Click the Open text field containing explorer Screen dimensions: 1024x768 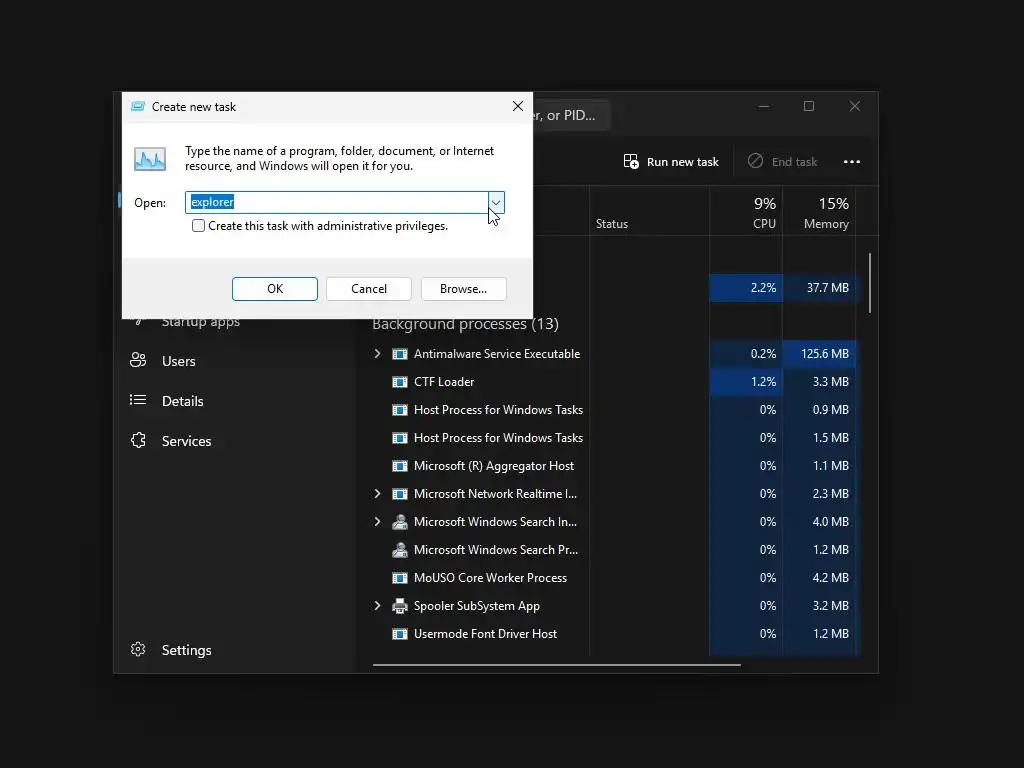337,202
